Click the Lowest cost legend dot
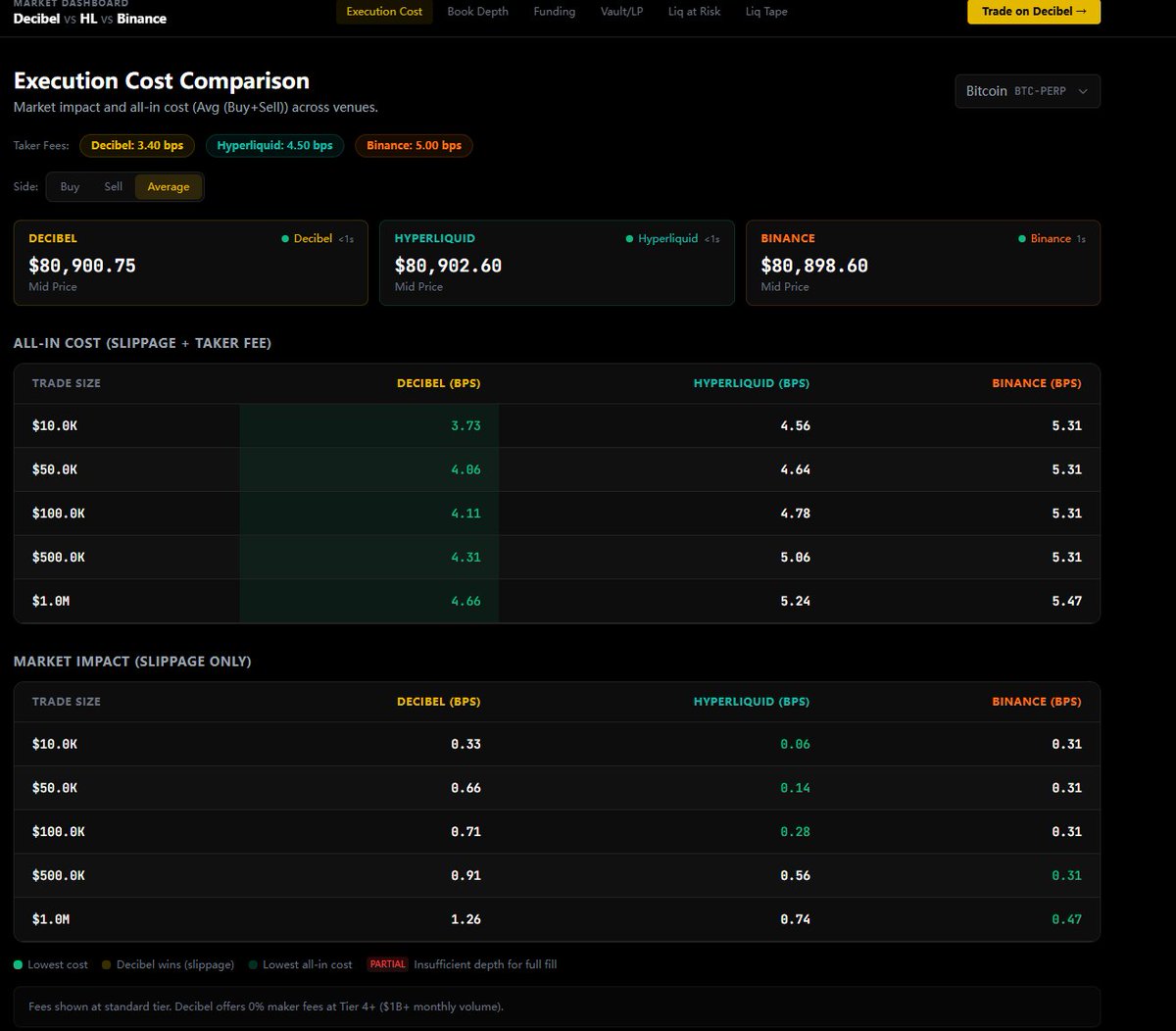Screen dimensions: 1176x1031 18,965
